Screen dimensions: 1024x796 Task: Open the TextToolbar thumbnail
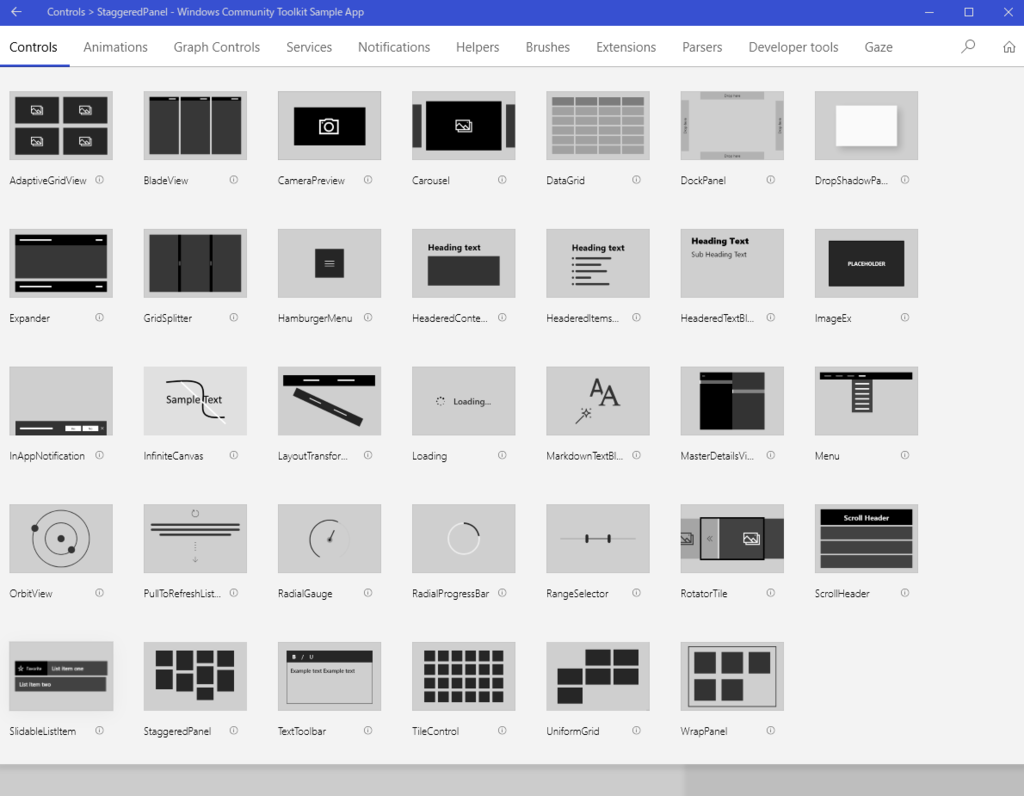coord(329,677)
